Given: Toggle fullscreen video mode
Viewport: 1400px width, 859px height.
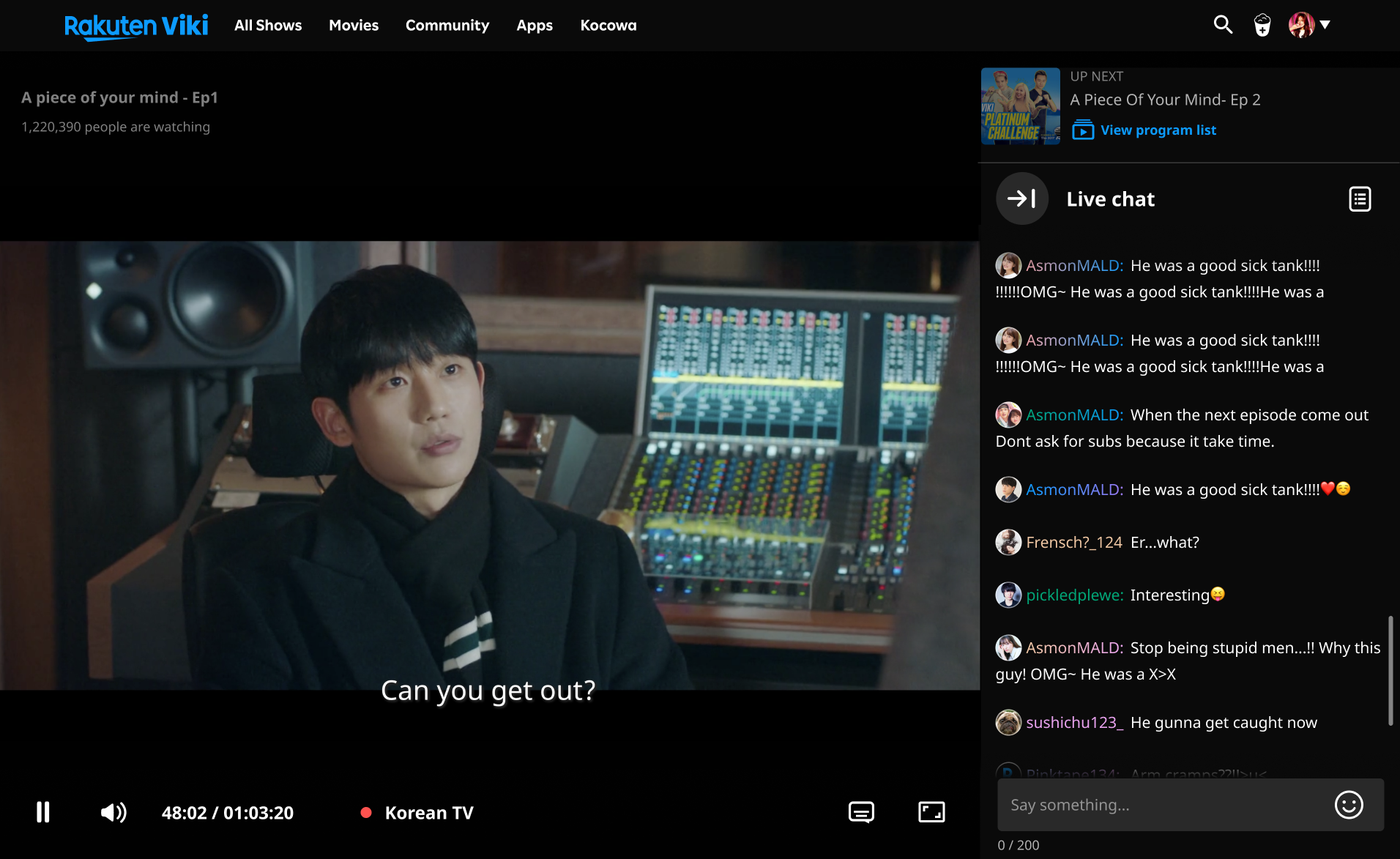Looking at the screenshot, I should [x=931, y=812].
